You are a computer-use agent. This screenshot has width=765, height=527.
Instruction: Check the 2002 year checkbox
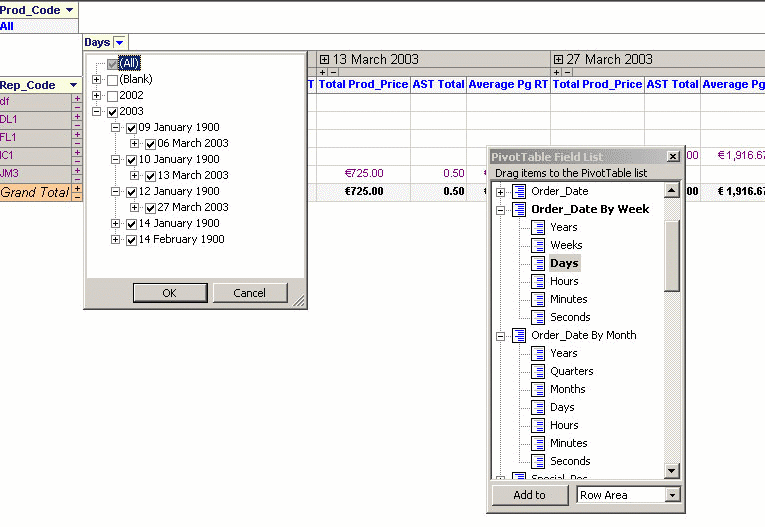[113, 96]
